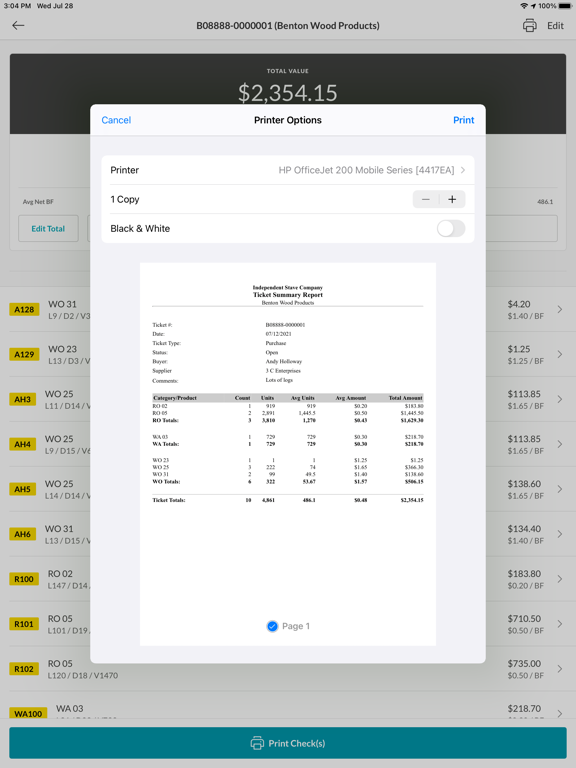This screenshot has height=768, width=576.
Task: Expand the R101 row chevron
Action: (559, 624)
